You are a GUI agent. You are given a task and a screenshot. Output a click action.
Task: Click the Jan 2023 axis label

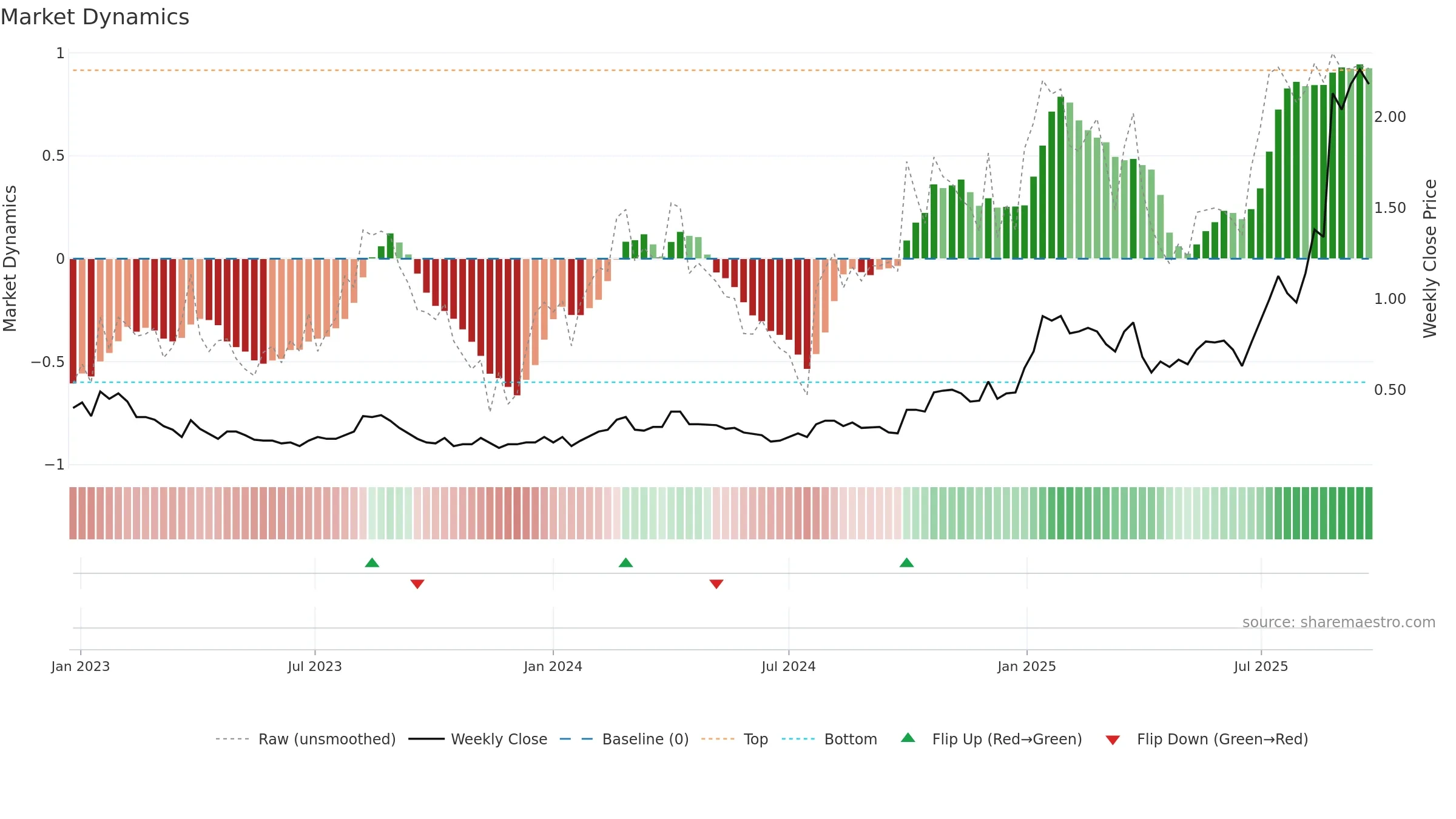[x=81, y=666]
